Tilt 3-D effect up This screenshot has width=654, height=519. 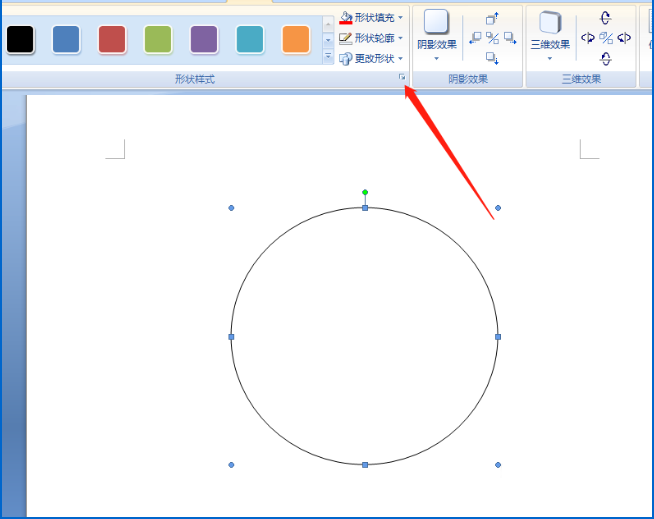(x=606, y=18)
